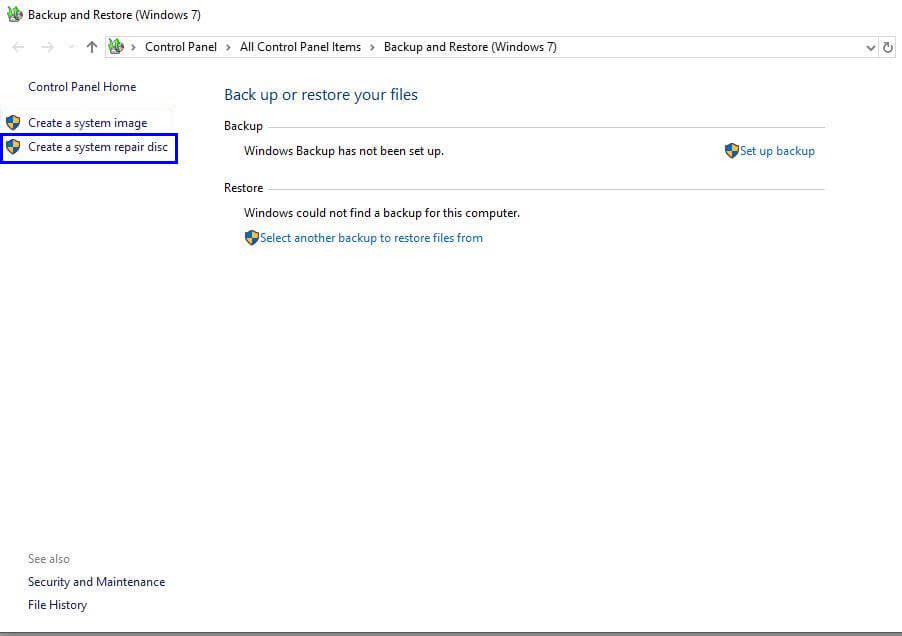Open the address bar history dropdown
The width and height of the screenshot is (902, 636).
[x=870, y=48]
